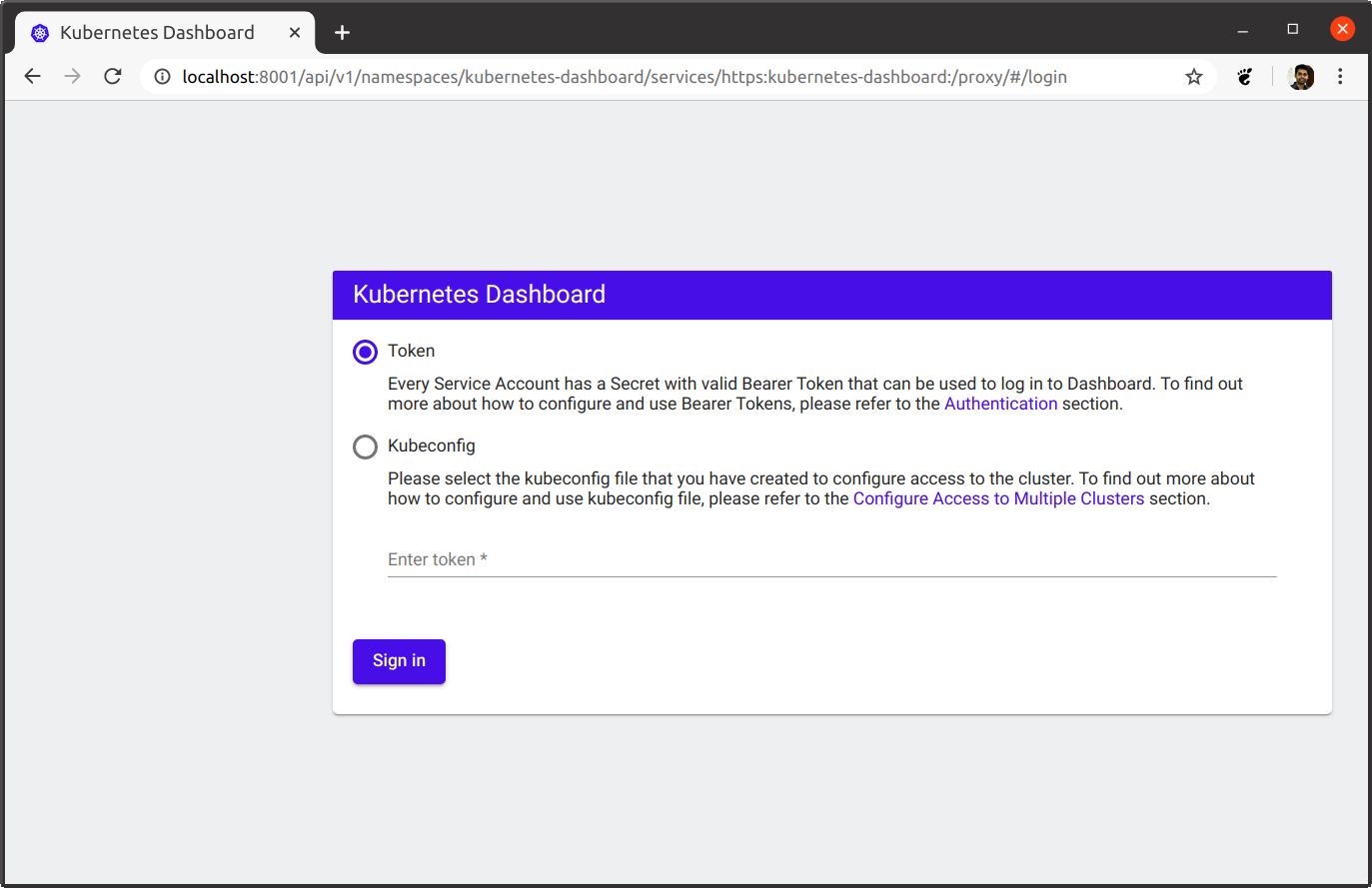
Task: Maximize the browser window
Action: [x=1292, y=29]
